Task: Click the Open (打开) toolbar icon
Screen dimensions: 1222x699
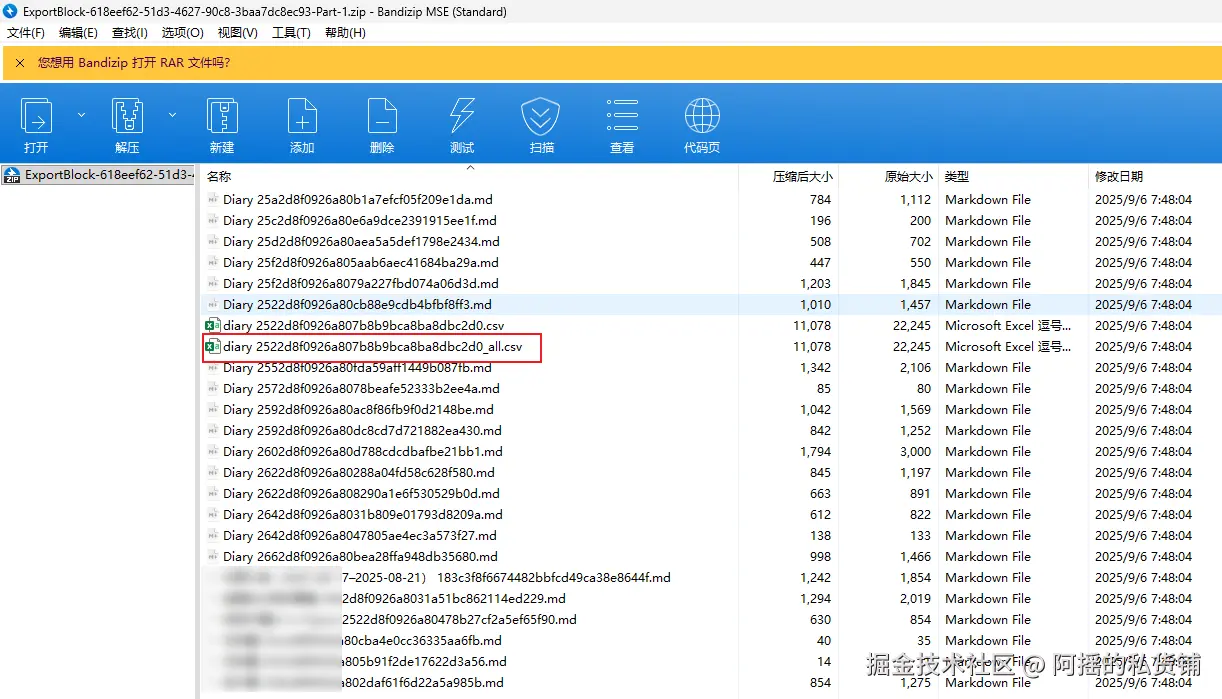Action: (x=36, y=117)
